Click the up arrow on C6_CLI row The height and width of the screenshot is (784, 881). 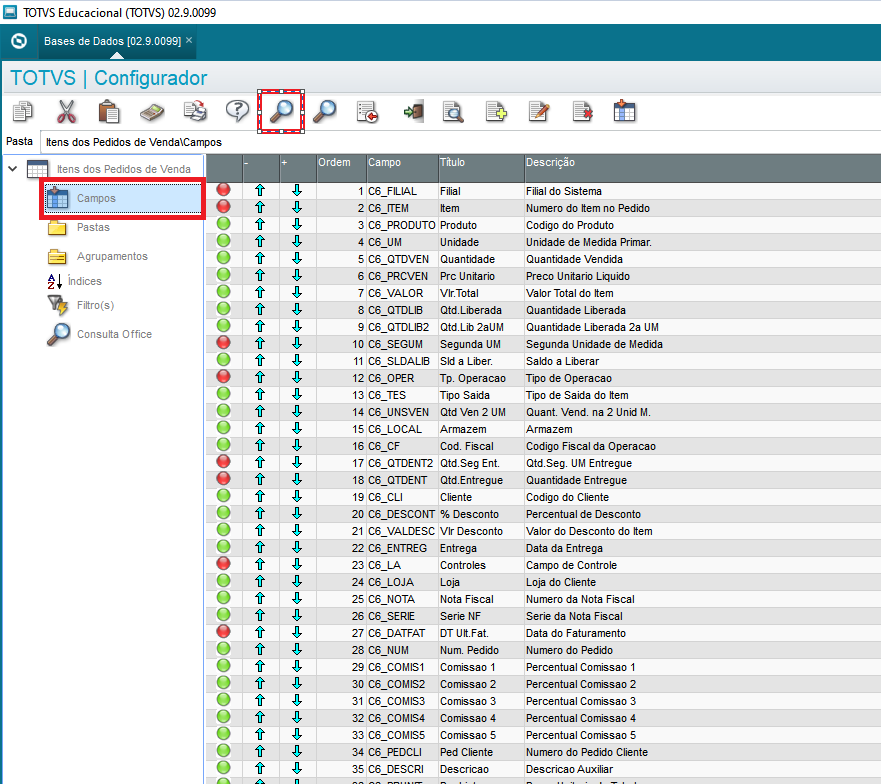(260, 497)
